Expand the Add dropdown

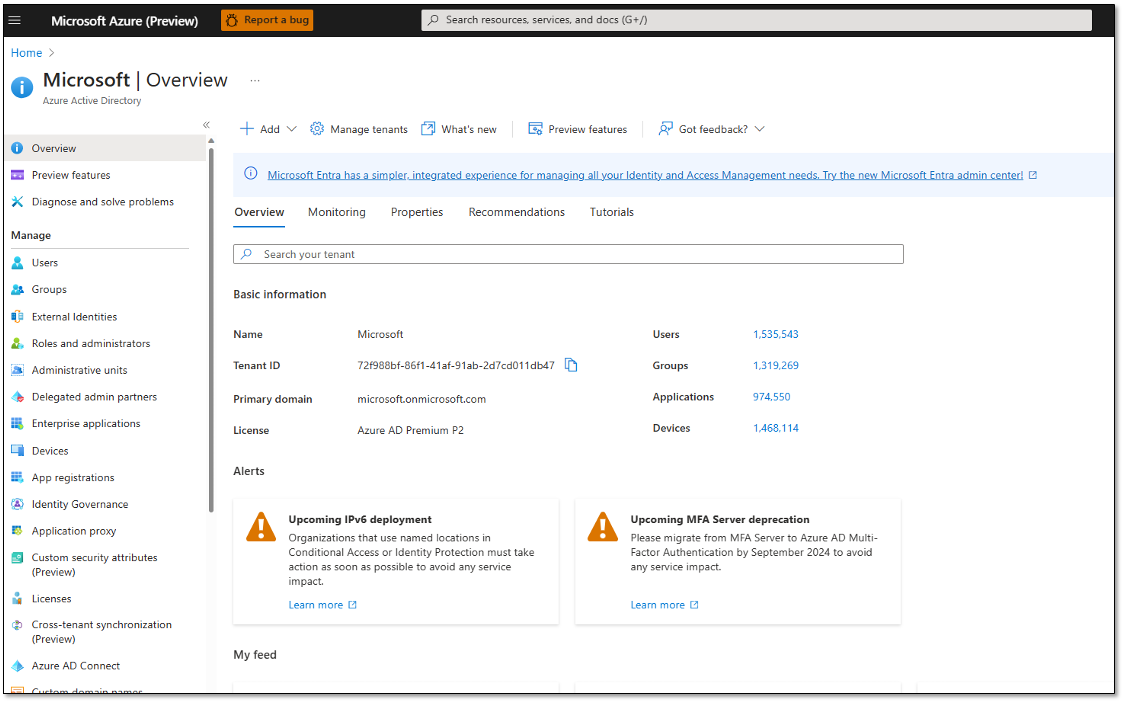click(267, 129)
